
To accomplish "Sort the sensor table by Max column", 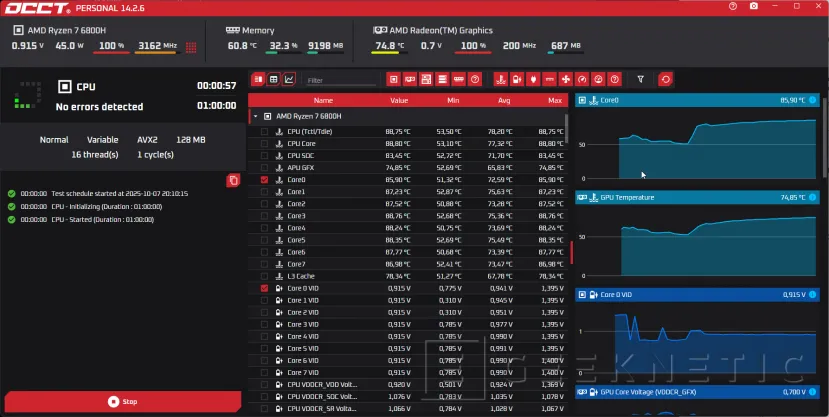I will [555, 100].
